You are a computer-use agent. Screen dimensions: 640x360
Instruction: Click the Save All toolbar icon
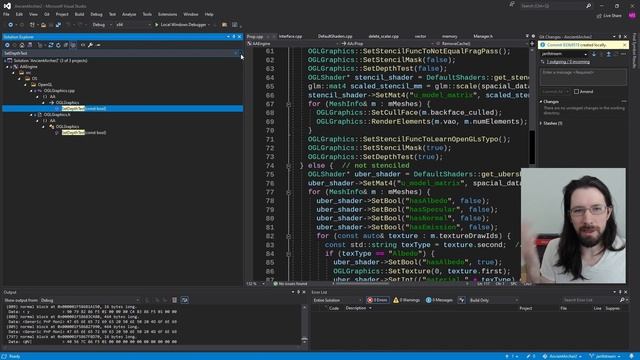[58, 25]
